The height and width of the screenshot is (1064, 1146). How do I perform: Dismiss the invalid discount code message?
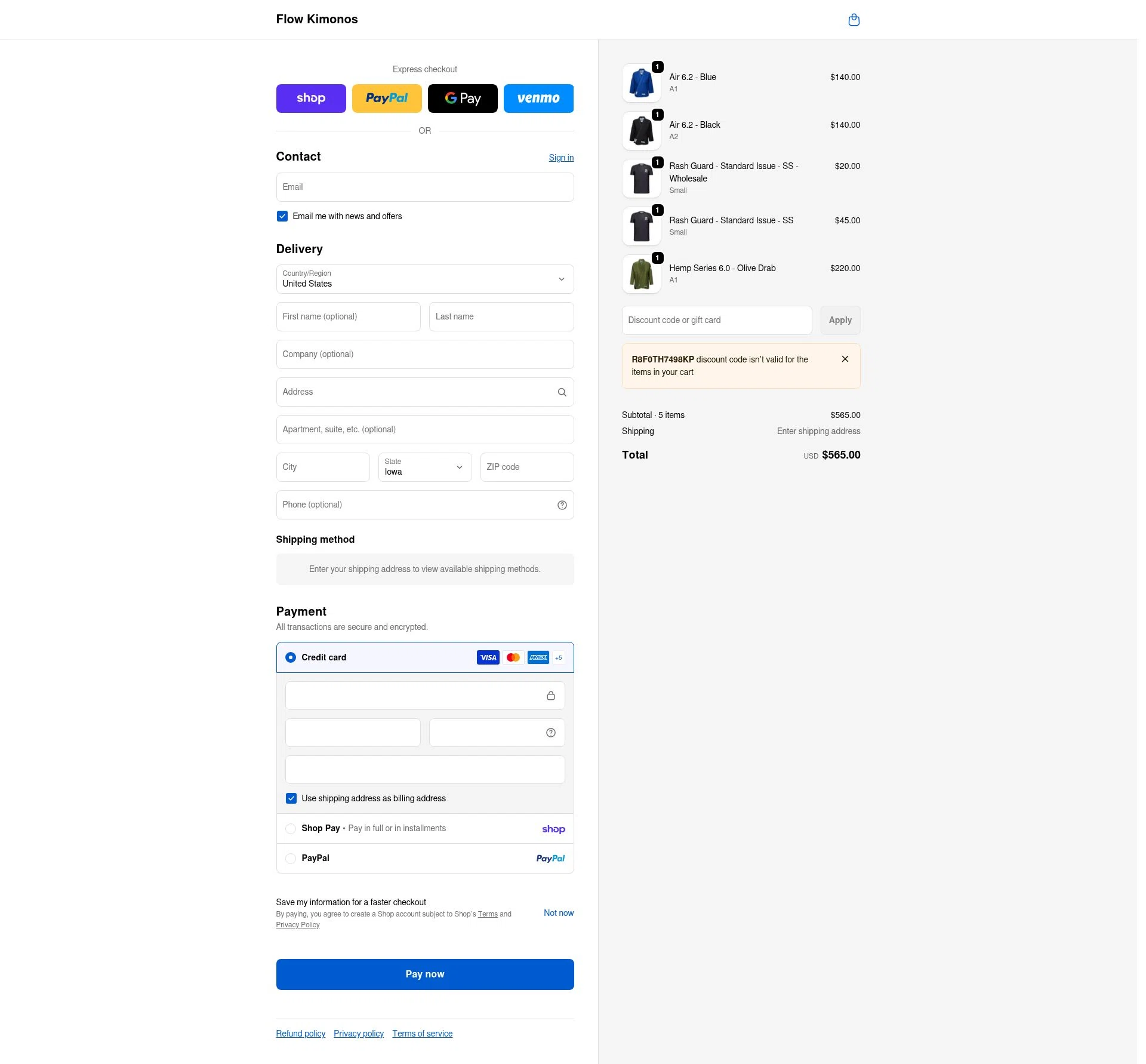tap(845, 359)
